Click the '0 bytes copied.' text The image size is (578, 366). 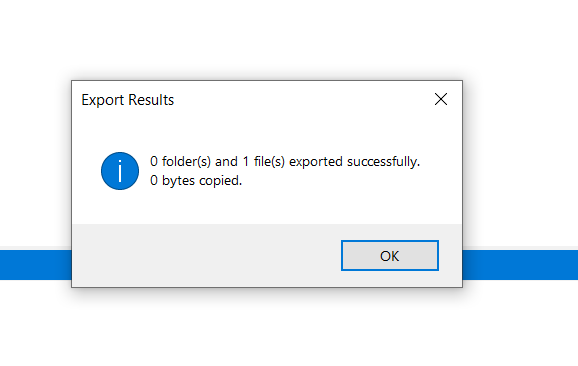pyautogui.click(x=196, y=181)
